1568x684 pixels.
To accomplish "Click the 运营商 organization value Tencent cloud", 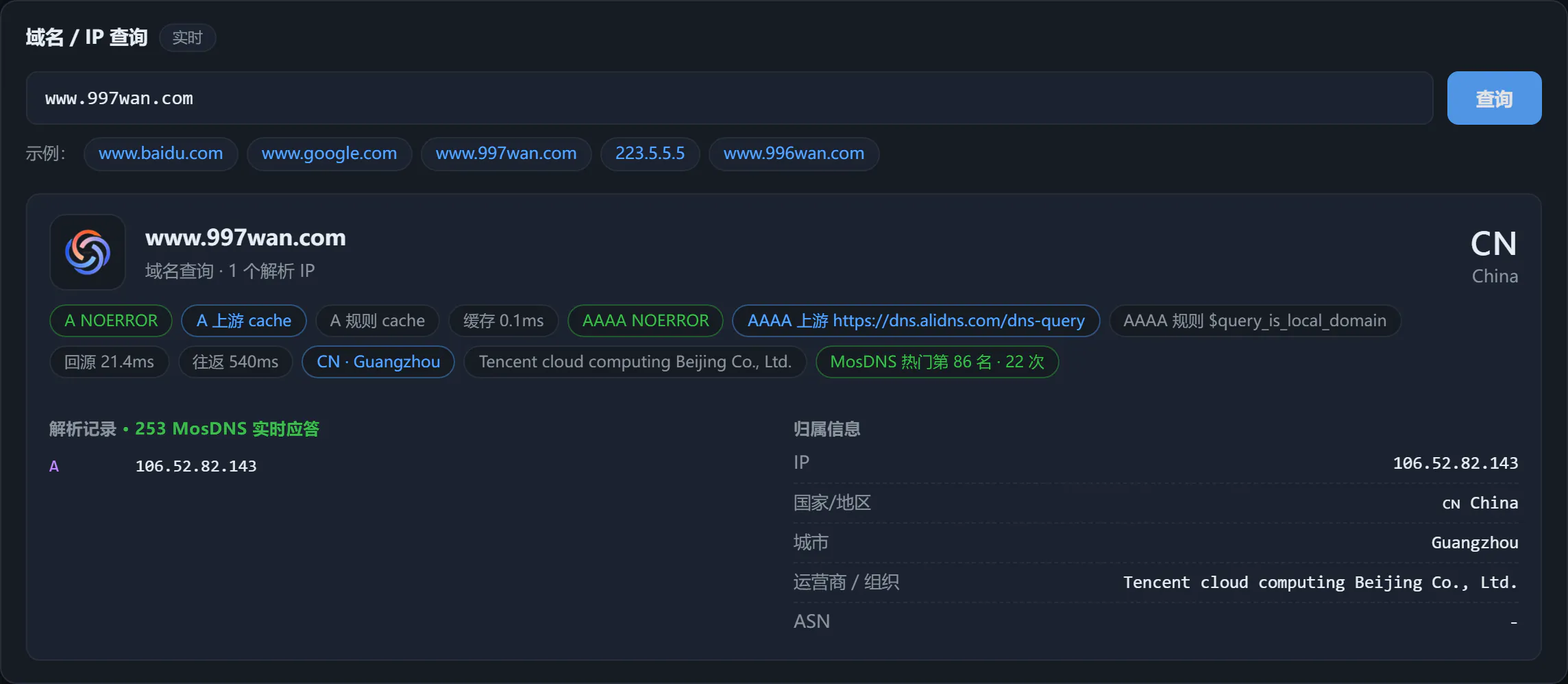I will 1321,583.
